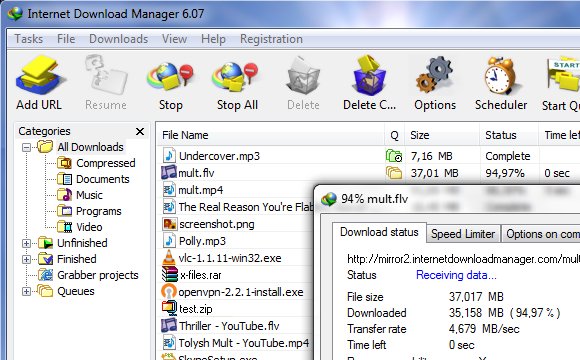
Task: Select the Finished label in categories tree
Action: coord(77,259)
